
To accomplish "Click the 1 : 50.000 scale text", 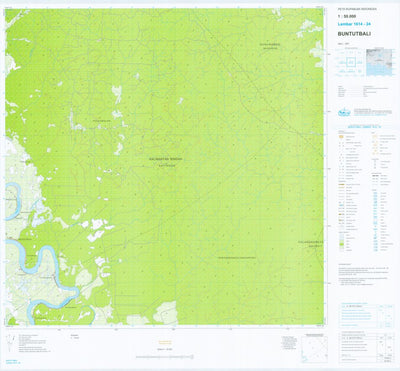I will point(346,16).
